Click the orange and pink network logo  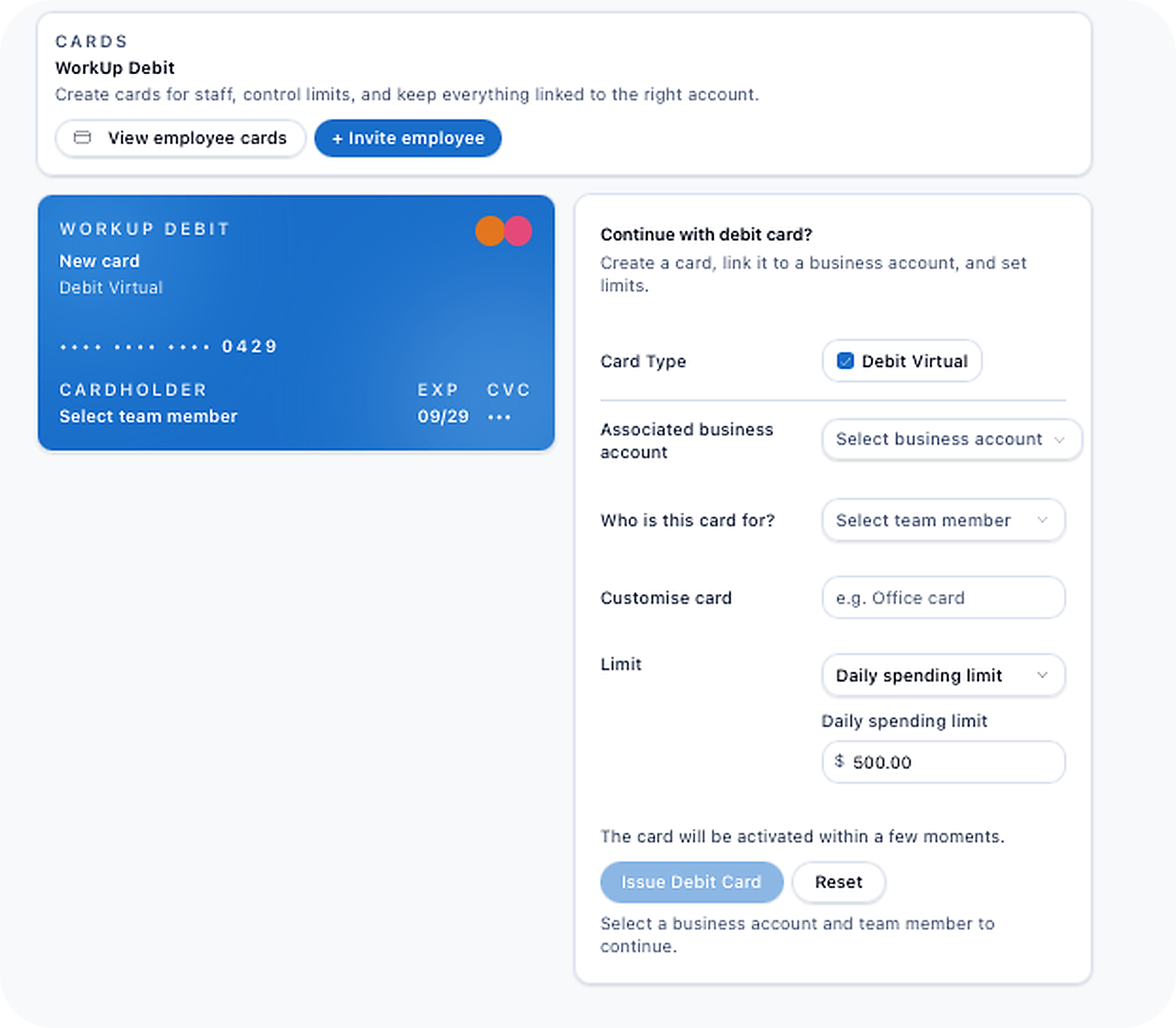[x=503, y=231]
